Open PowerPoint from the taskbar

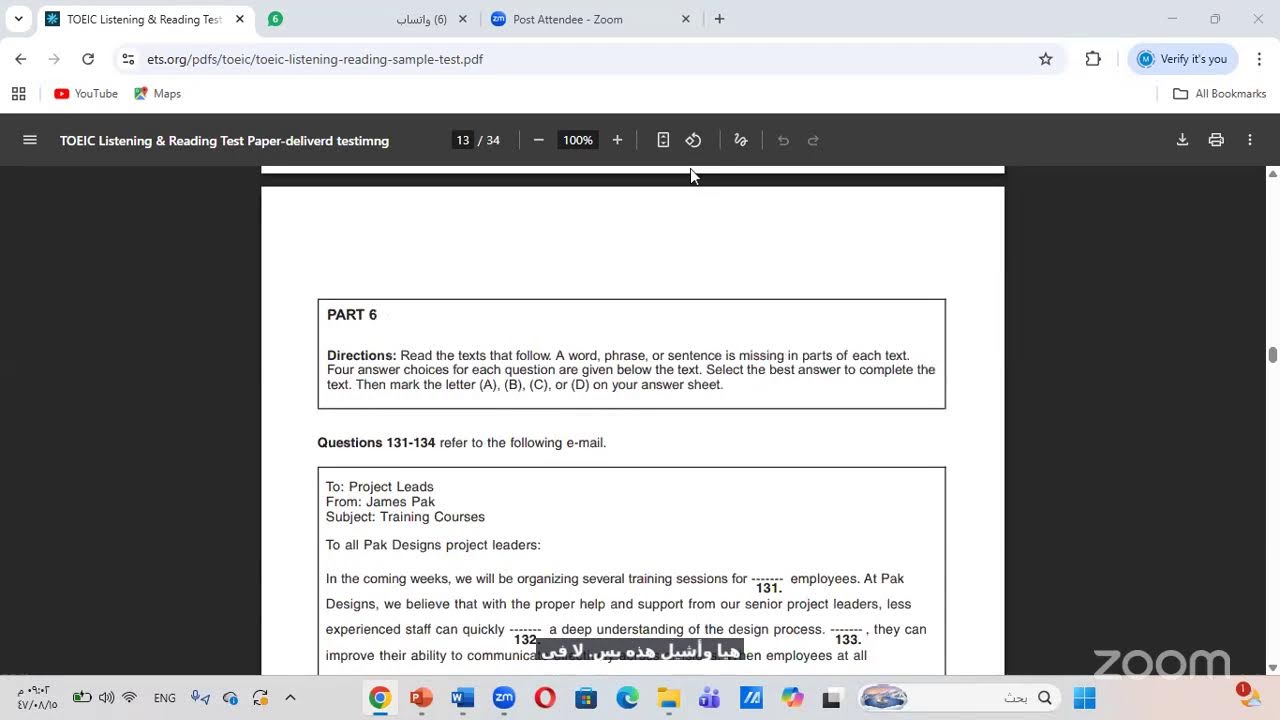421,698
